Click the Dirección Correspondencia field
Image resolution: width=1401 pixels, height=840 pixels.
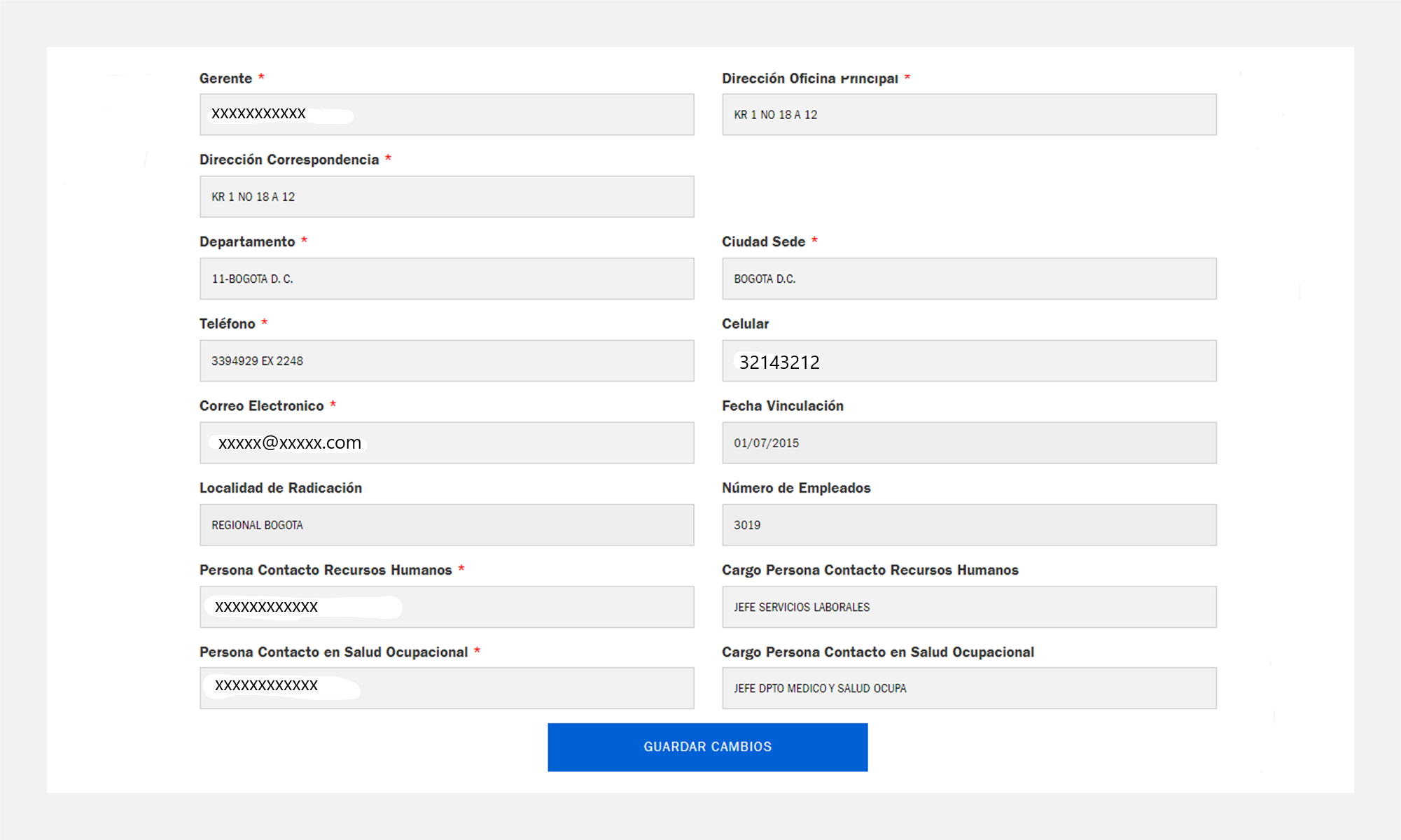447,197
